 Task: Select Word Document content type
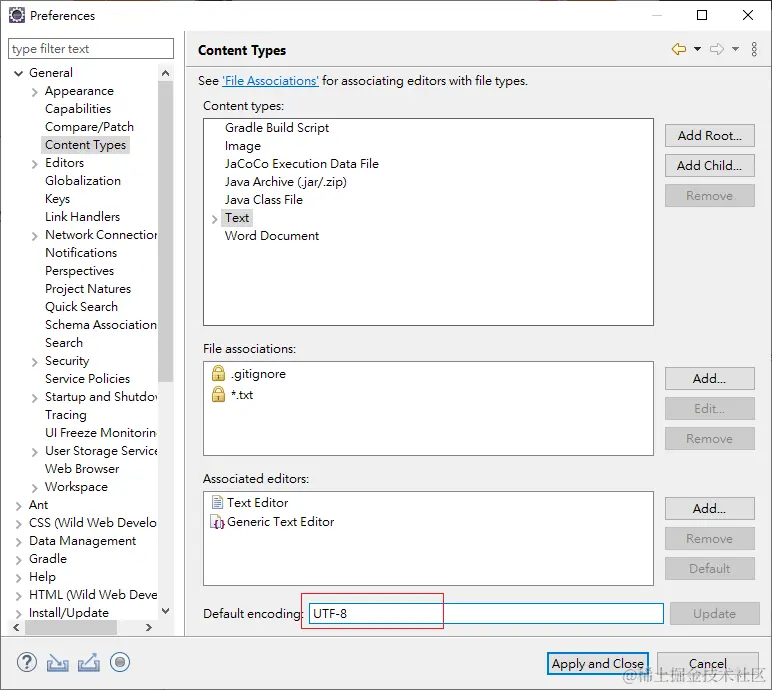[x=272, y=235]
